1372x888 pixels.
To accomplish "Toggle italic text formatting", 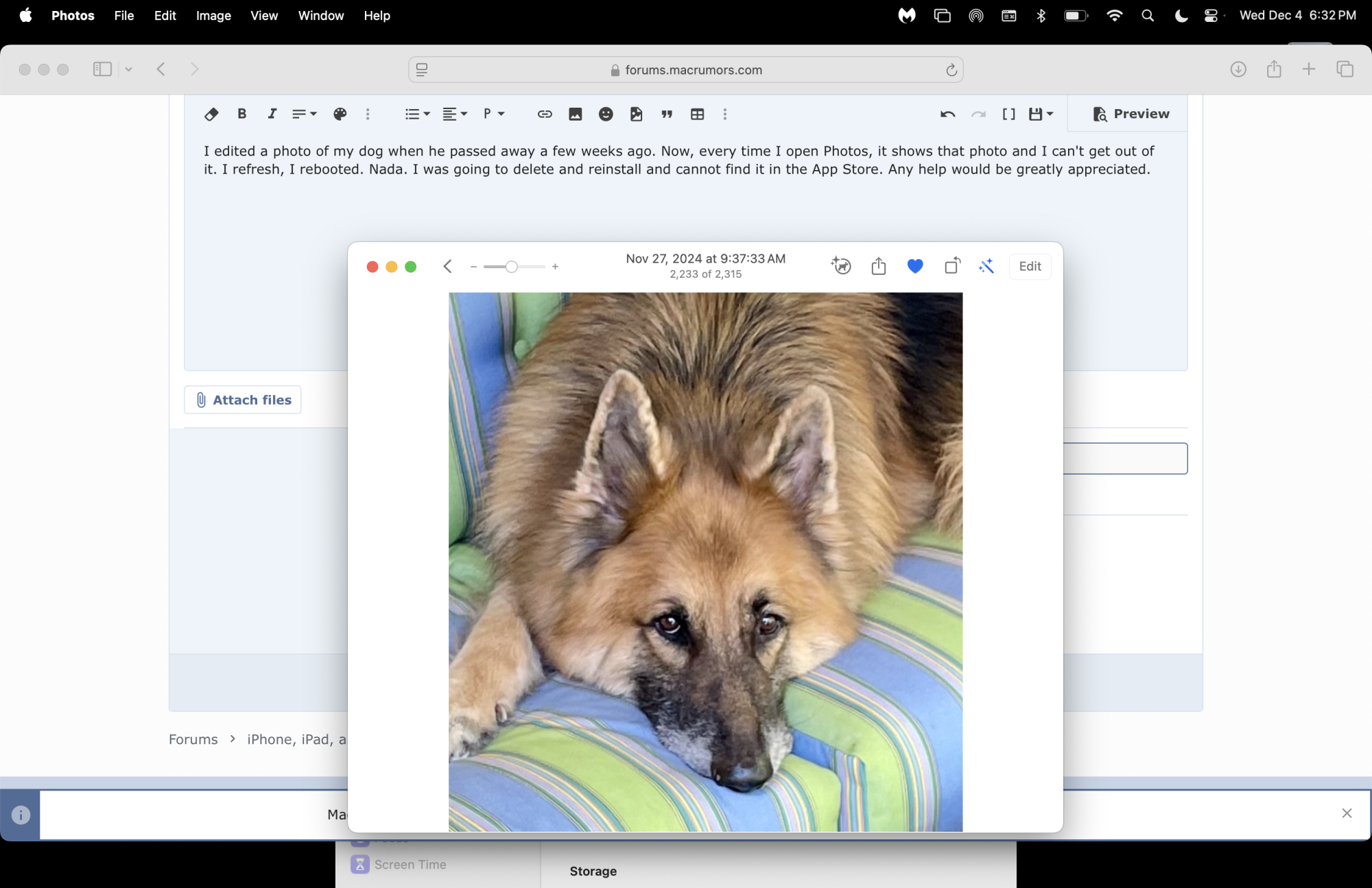I will coord(272,115).
